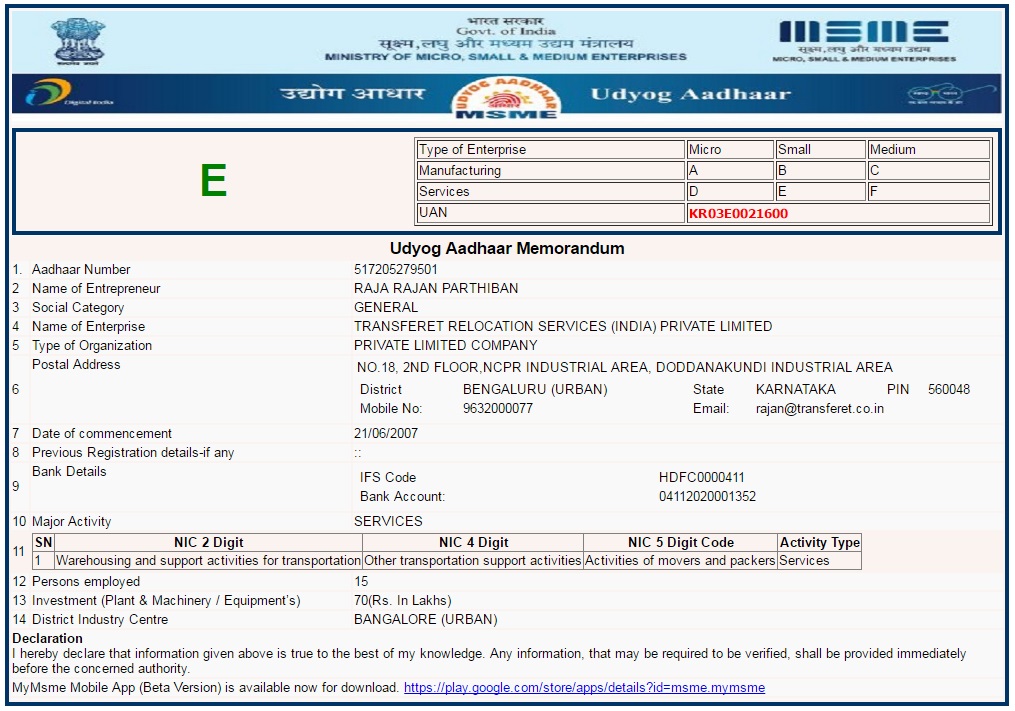Image resolution: width=1015 pixels, height=711 pixels.
Task: Click the postal address line NO.18, 2ND FLOOR
Action: (x=625, y=367)
